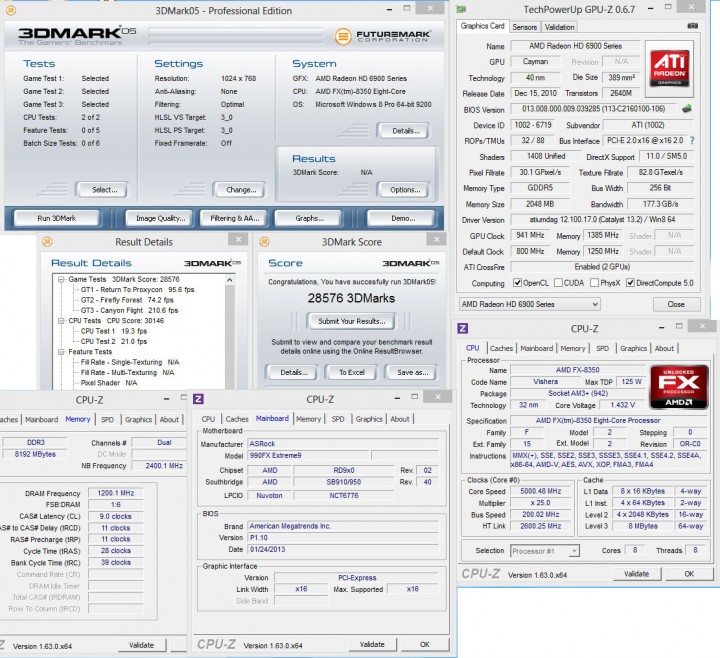This screenshot has height=658, width=720.
Task: Select the Pixel Shader N/A row
Action: (x=109, y=382)
